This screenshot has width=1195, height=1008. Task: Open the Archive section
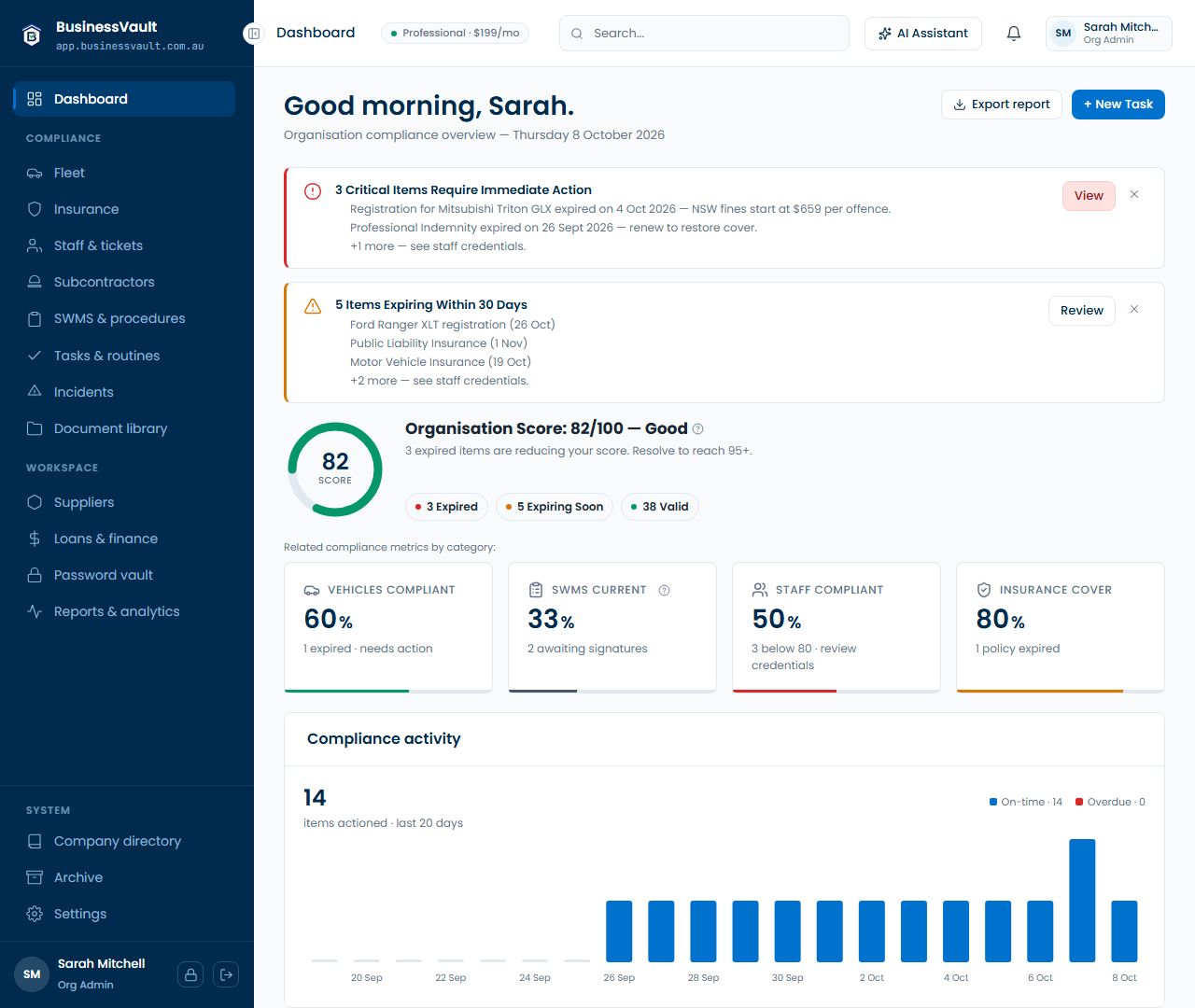click(x=124, y=877)
